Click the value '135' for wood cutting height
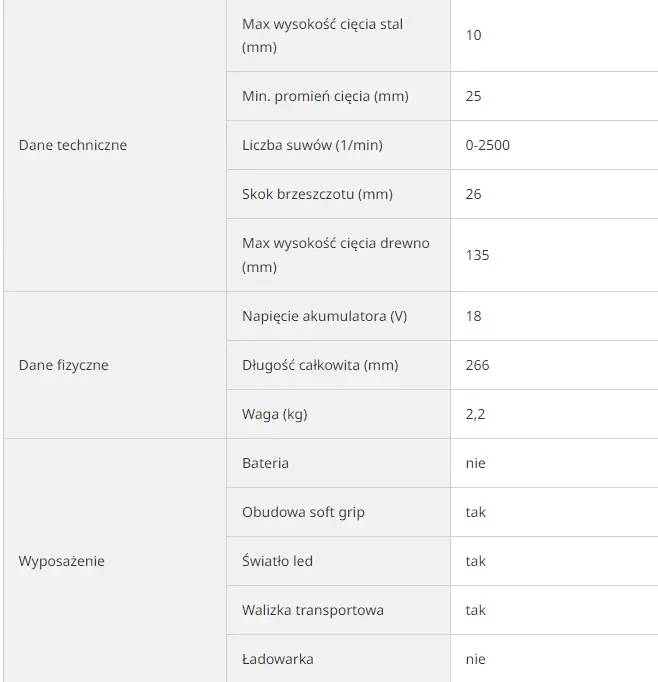The image size is (658, 682). (477, 255)
